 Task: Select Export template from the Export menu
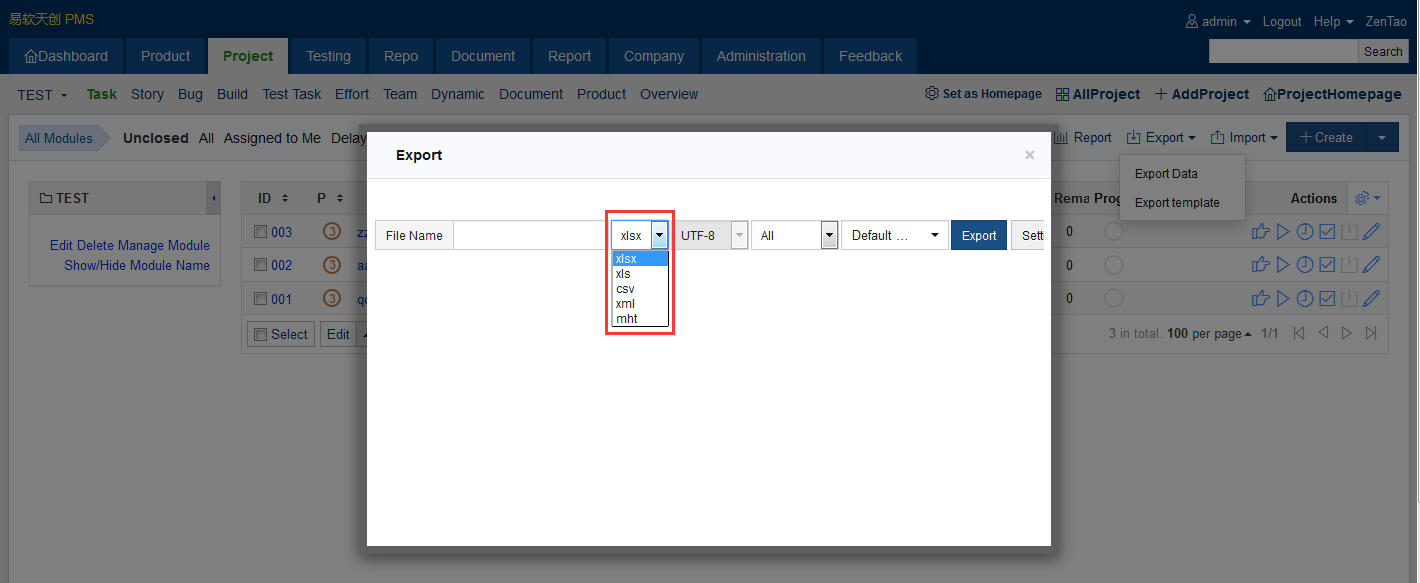click(x=1177, y=203)
